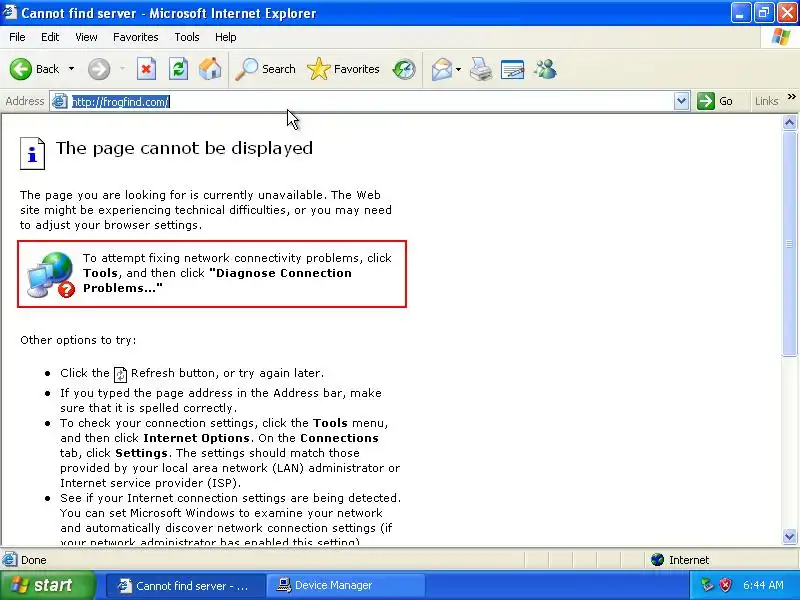
Task: Open the Back history dropdown arrow
Action: (71, 69)
